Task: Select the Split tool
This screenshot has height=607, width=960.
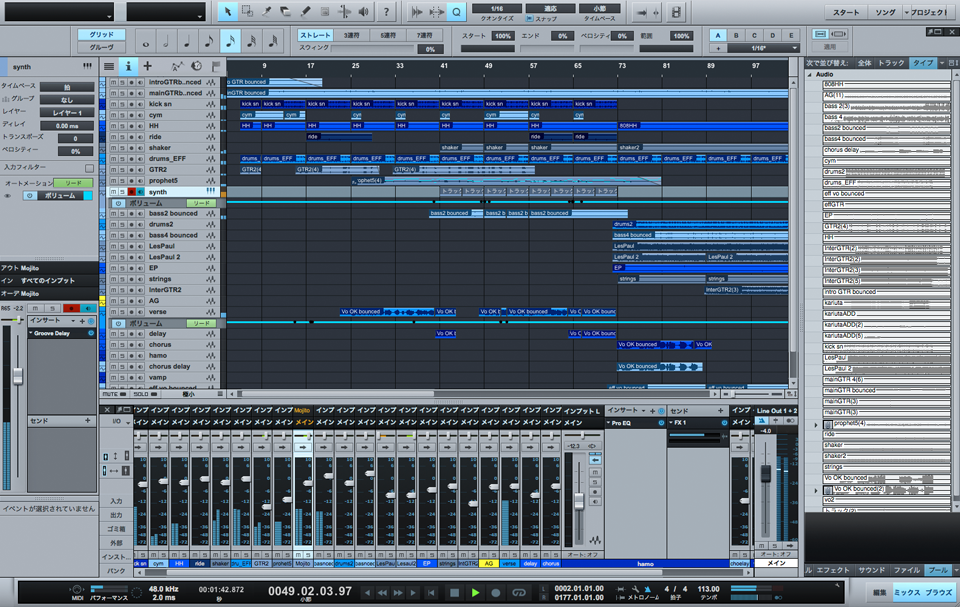Action: (266, 12)
